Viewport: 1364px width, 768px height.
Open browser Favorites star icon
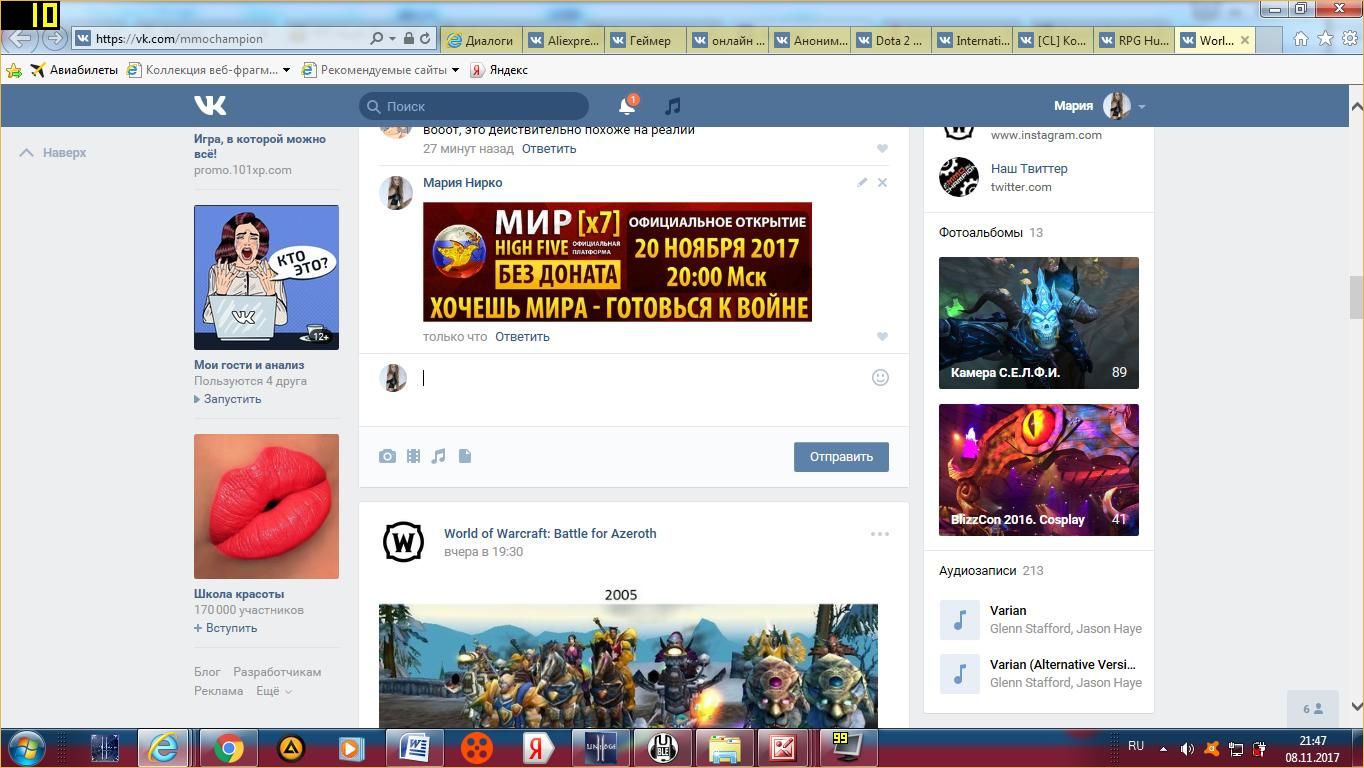(1326, 39)
